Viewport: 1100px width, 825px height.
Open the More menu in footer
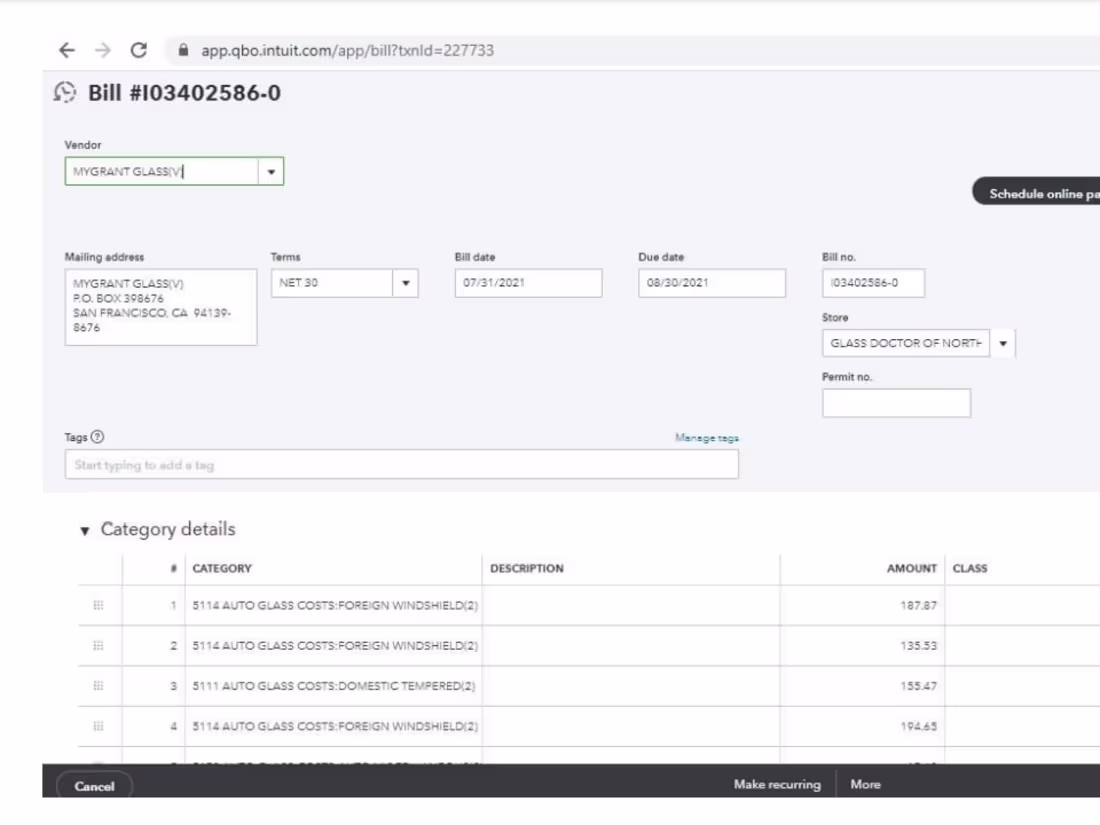865,784
